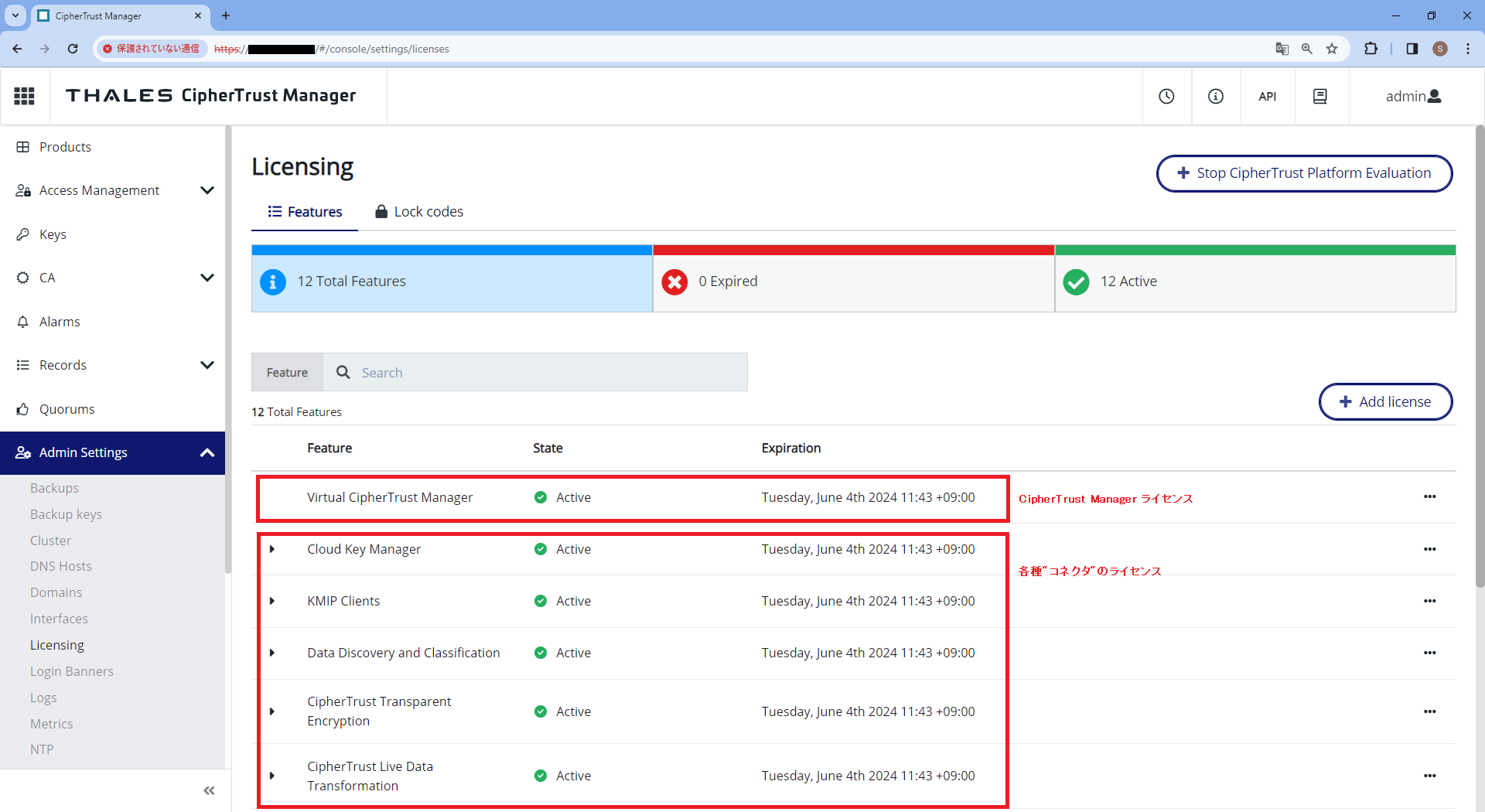Screen dimensions: 1485x812
Task: Click the feature Search input field
Action: pyautogui.click(x=503, y=372)
